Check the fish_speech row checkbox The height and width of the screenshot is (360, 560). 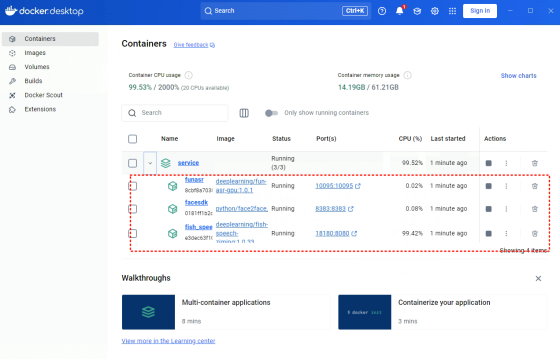(x=132, y=234)
